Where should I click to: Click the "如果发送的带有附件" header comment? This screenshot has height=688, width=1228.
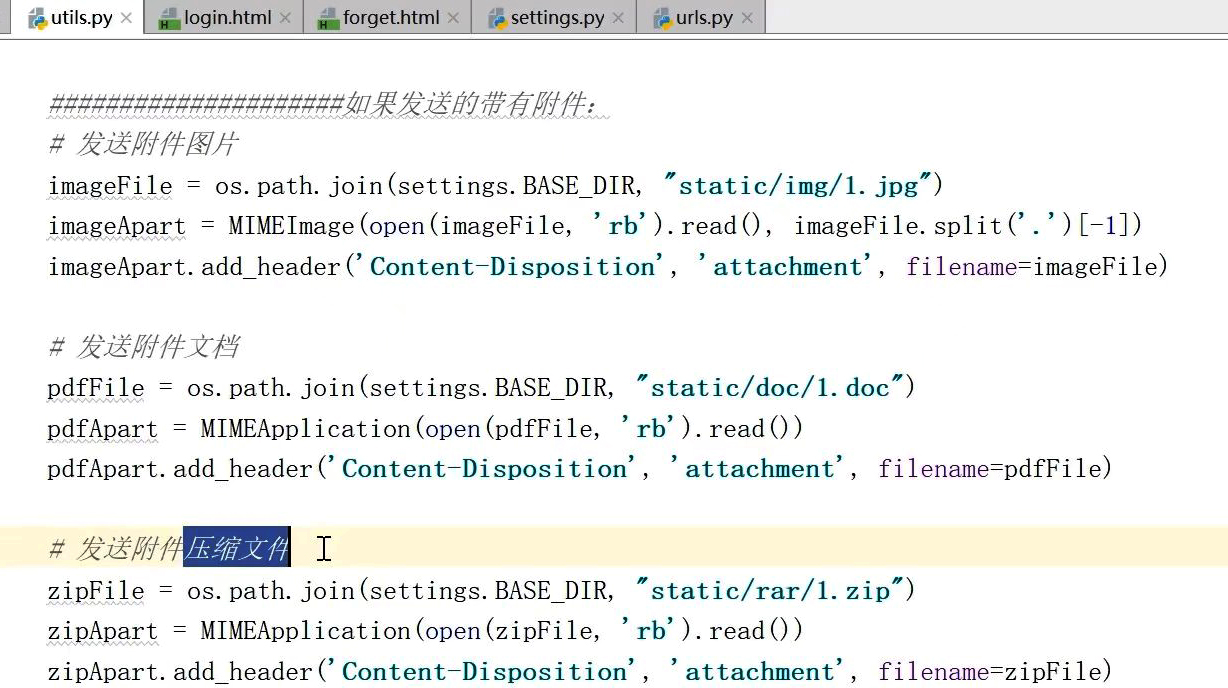328,104
